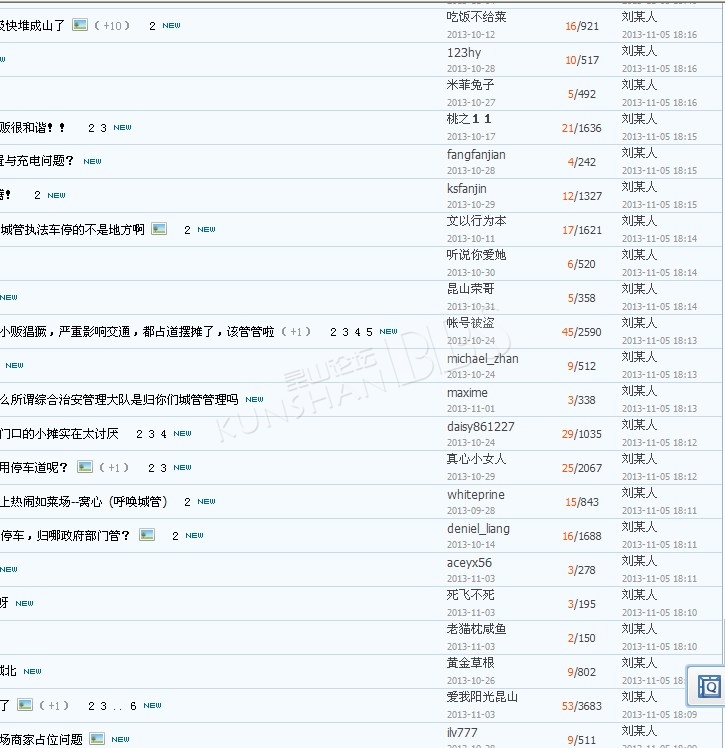Click NEW badge beside 贩很和谐！！ thread
The height and width of the screenshot is (748, 725).
coord(122,128)
